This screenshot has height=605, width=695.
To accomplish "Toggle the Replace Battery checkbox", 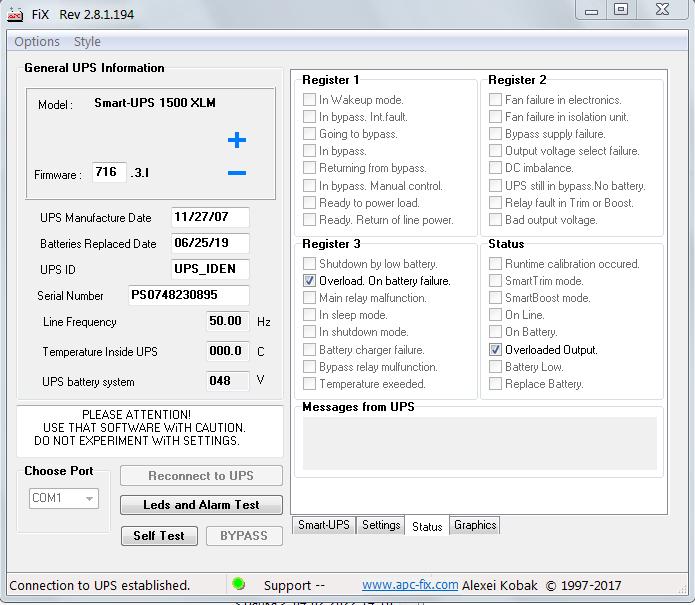I will tap(496, 384).
